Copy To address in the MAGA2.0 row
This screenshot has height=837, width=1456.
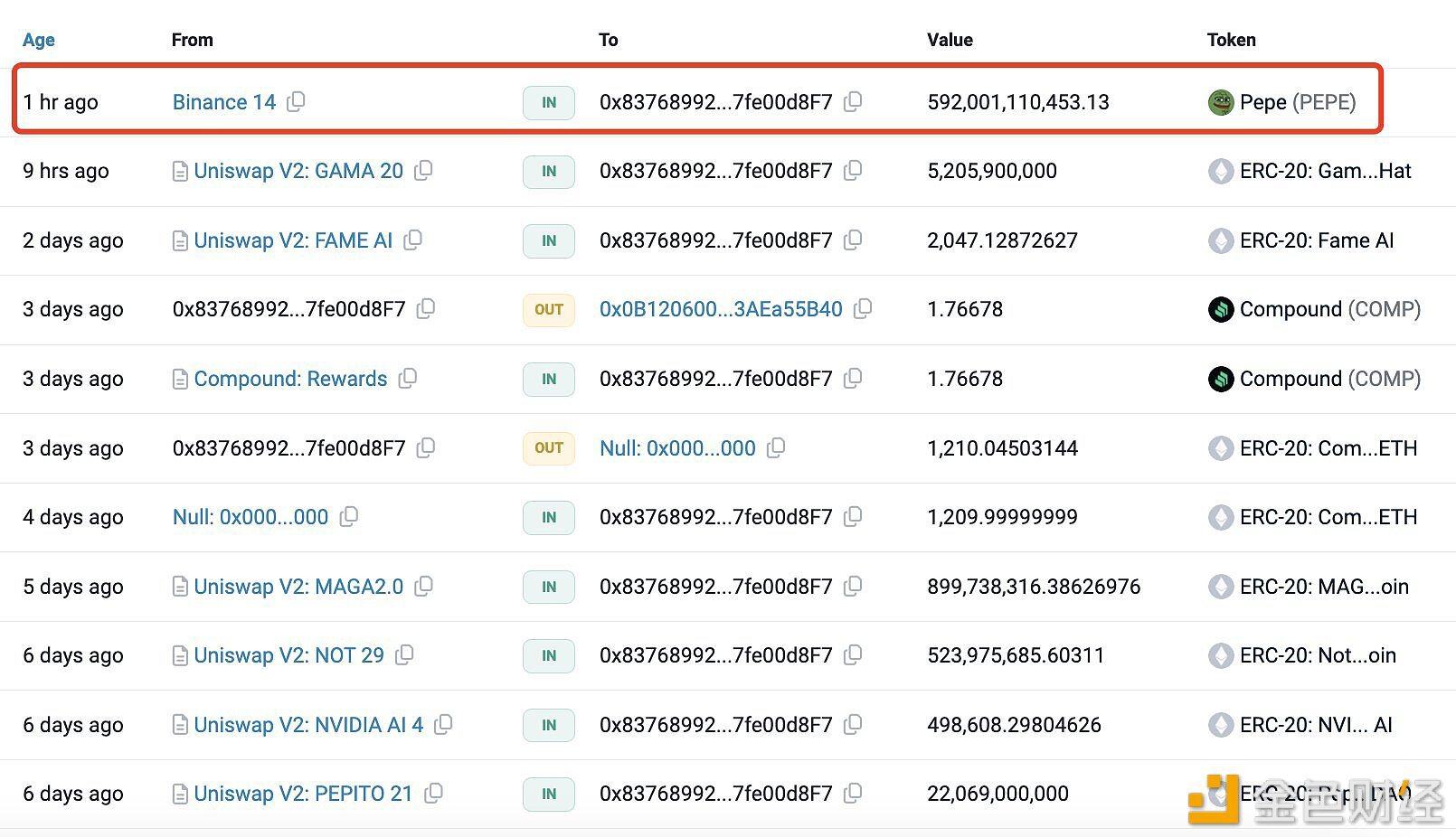853,586
